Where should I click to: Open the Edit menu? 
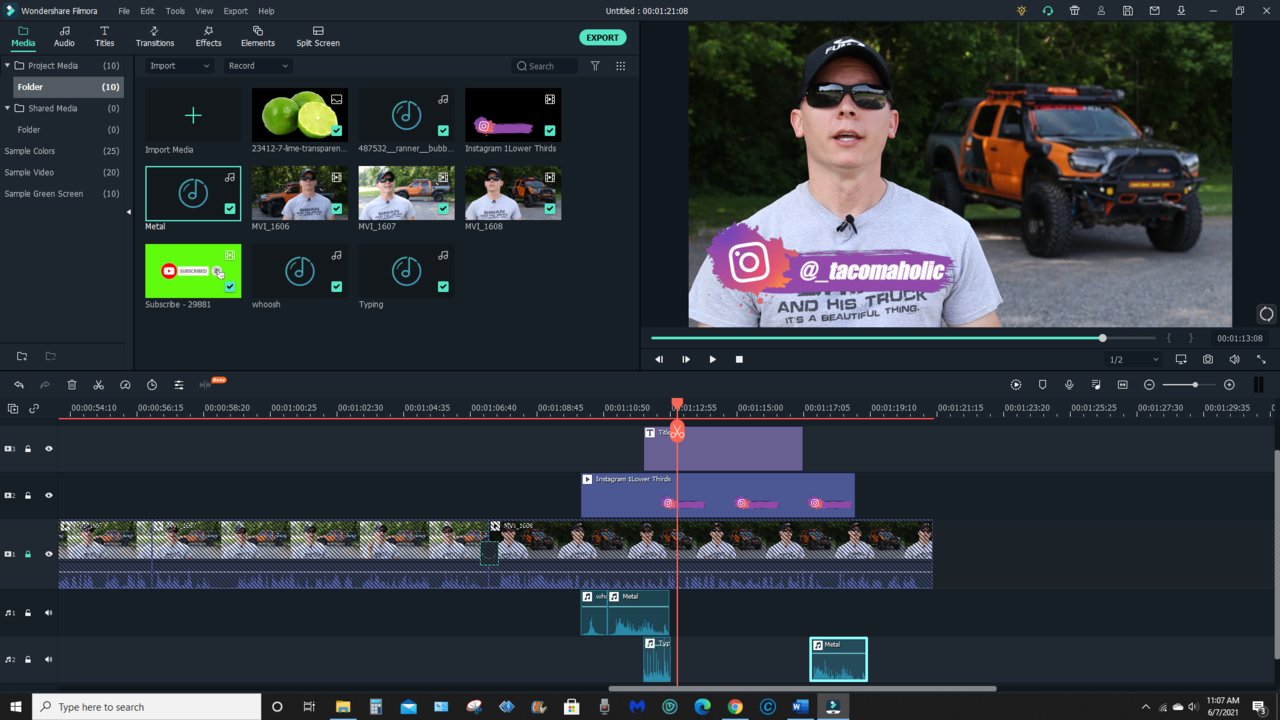click(147, 11)
